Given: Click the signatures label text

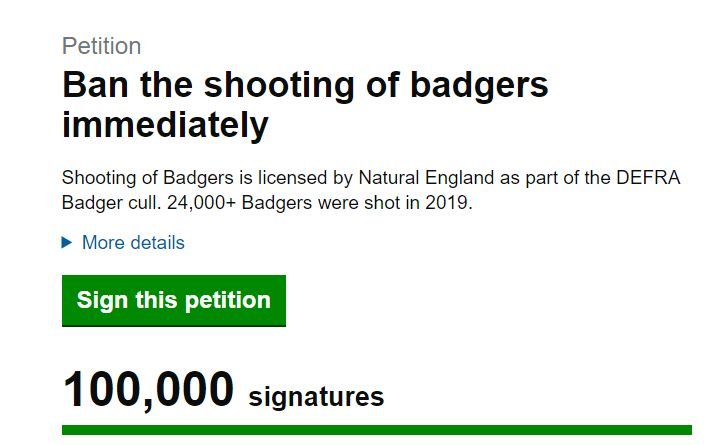Looking at the screenshot, I should pyautogui.click(x=316, y=397).
